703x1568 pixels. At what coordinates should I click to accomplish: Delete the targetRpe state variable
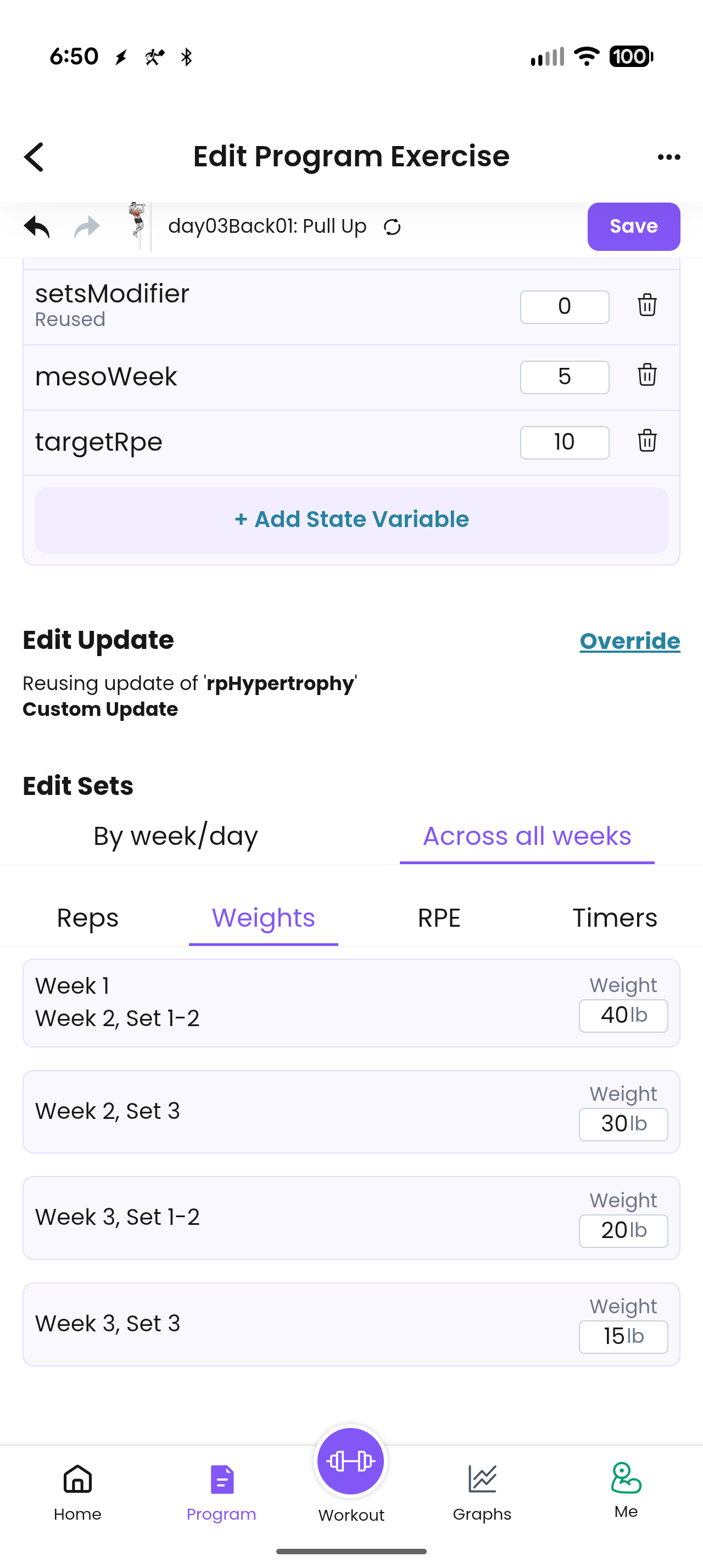pos(647,441)
